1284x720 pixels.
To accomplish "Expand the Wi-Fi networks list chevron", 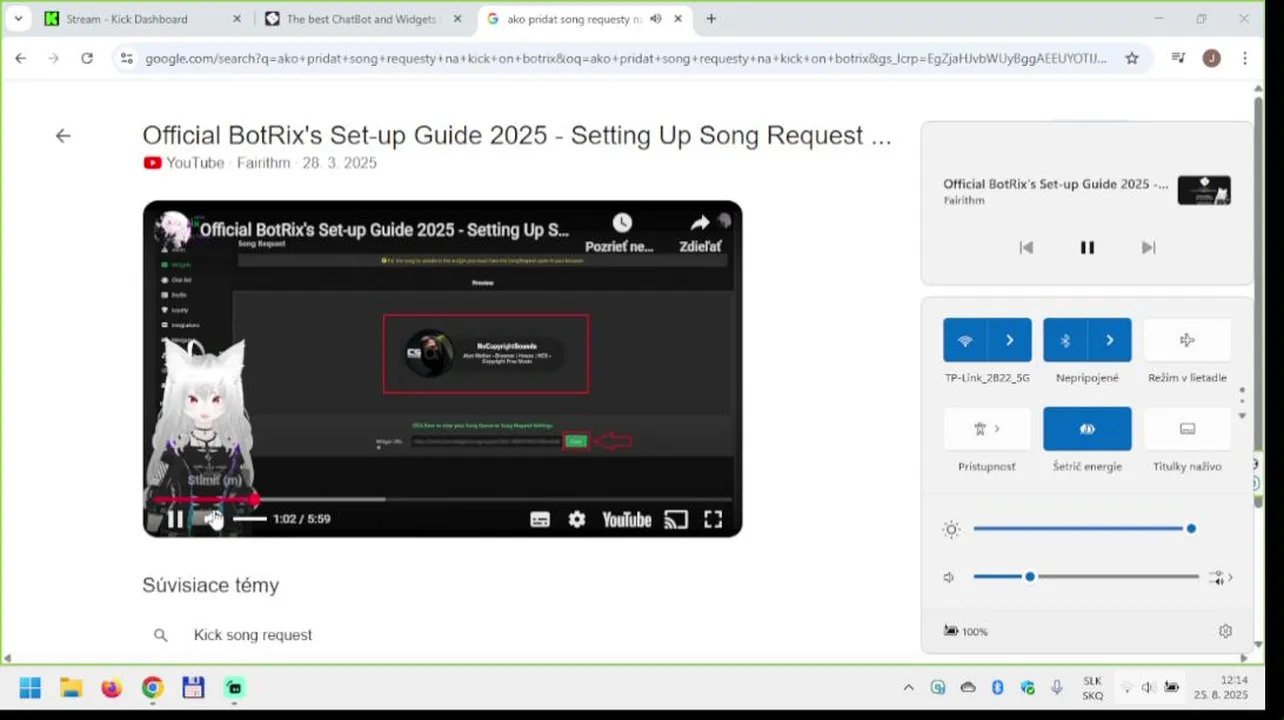I will (x=1010, y=340).
